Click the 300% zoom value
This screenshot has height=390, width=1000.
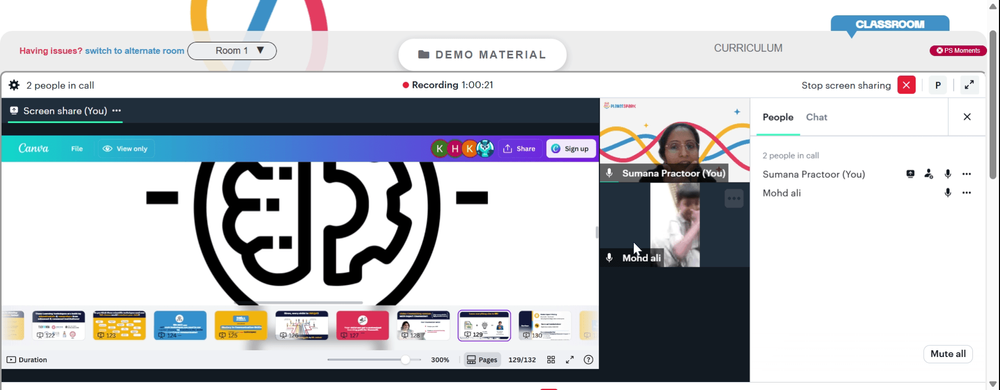pos(440,360)
